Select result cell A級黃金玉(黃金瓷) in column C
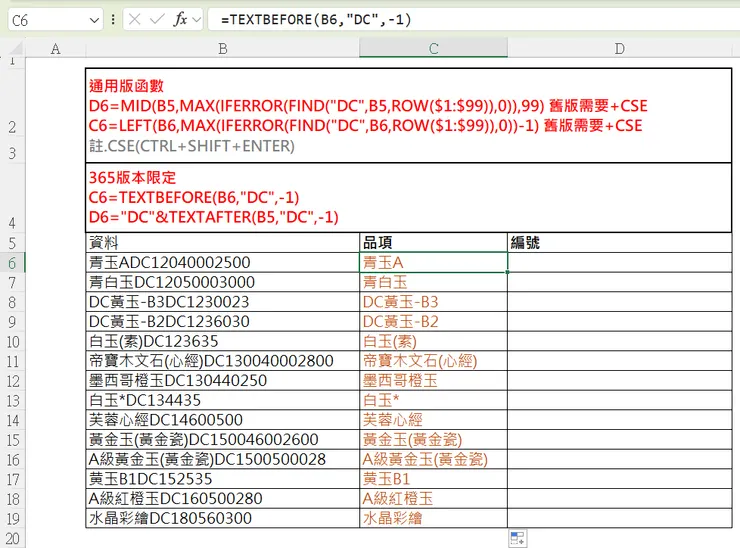The image size is (740, 548). 433,459
